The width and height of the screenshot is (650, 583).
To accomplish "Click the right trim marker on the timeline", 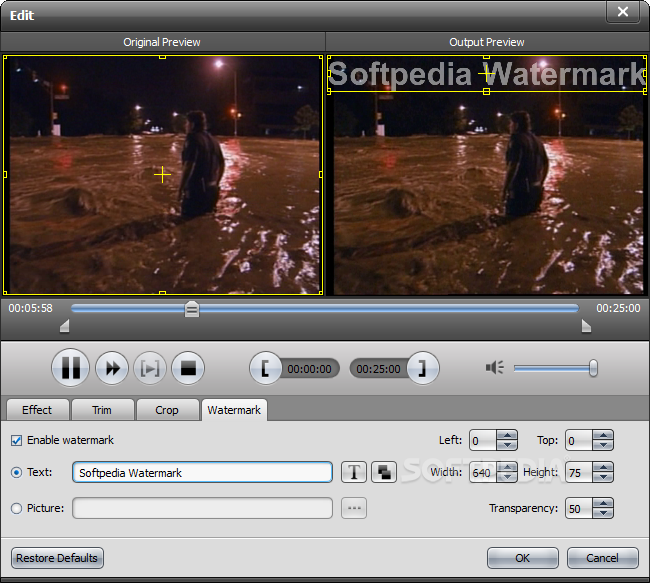I will click(x=586, y=326).
